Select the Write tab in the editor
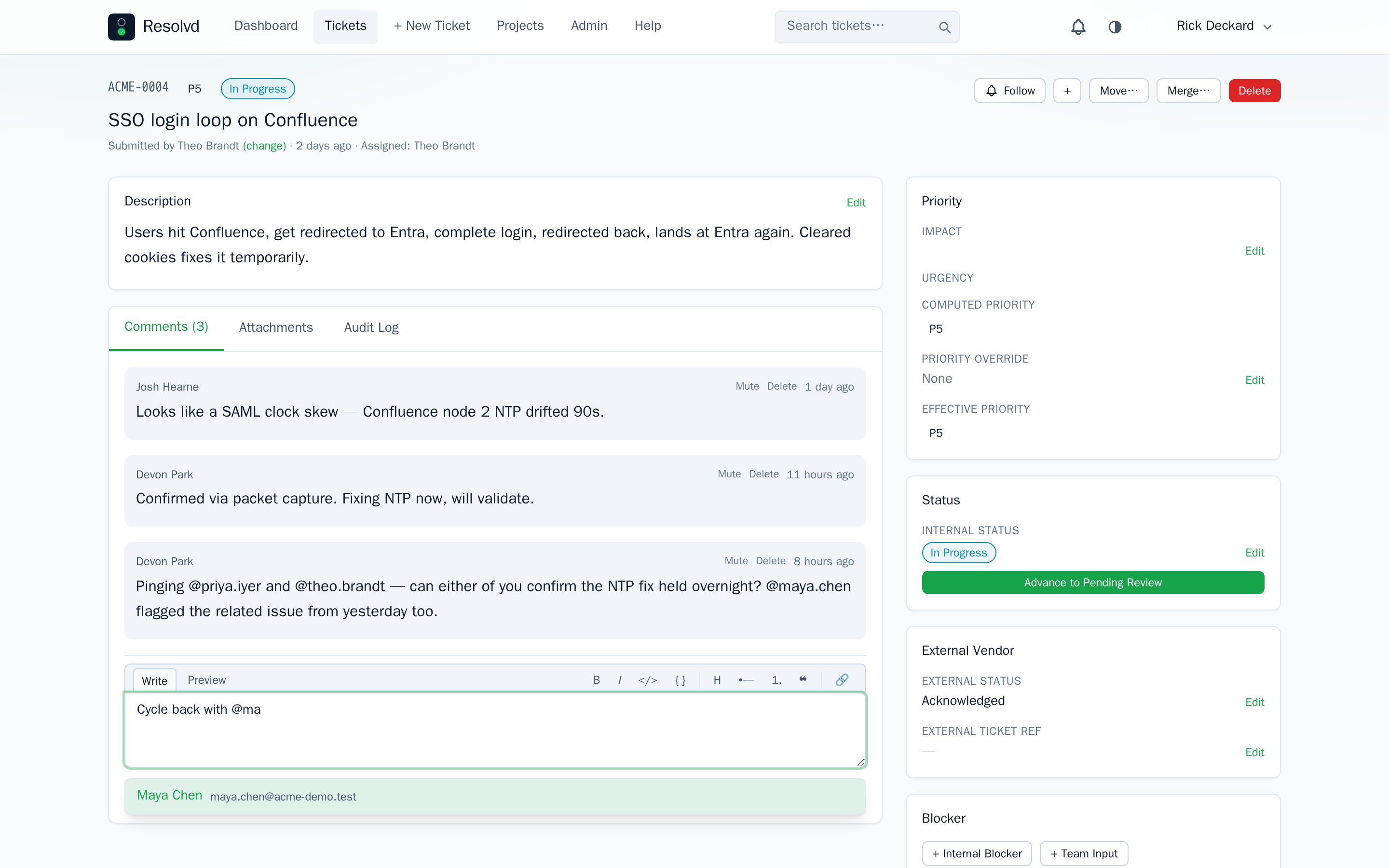 [154, 680]
